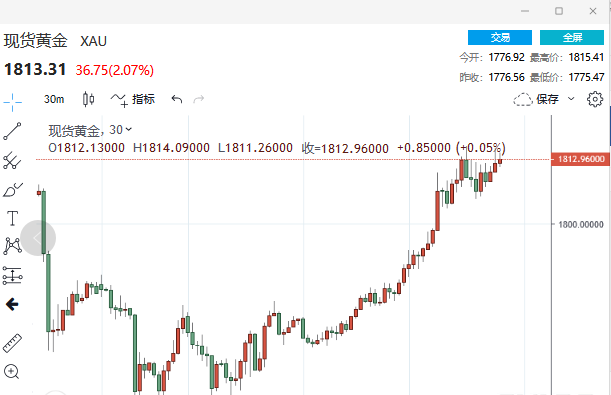
Task: Toggle the crosshair cursor mode
Action: click(12, 102)
